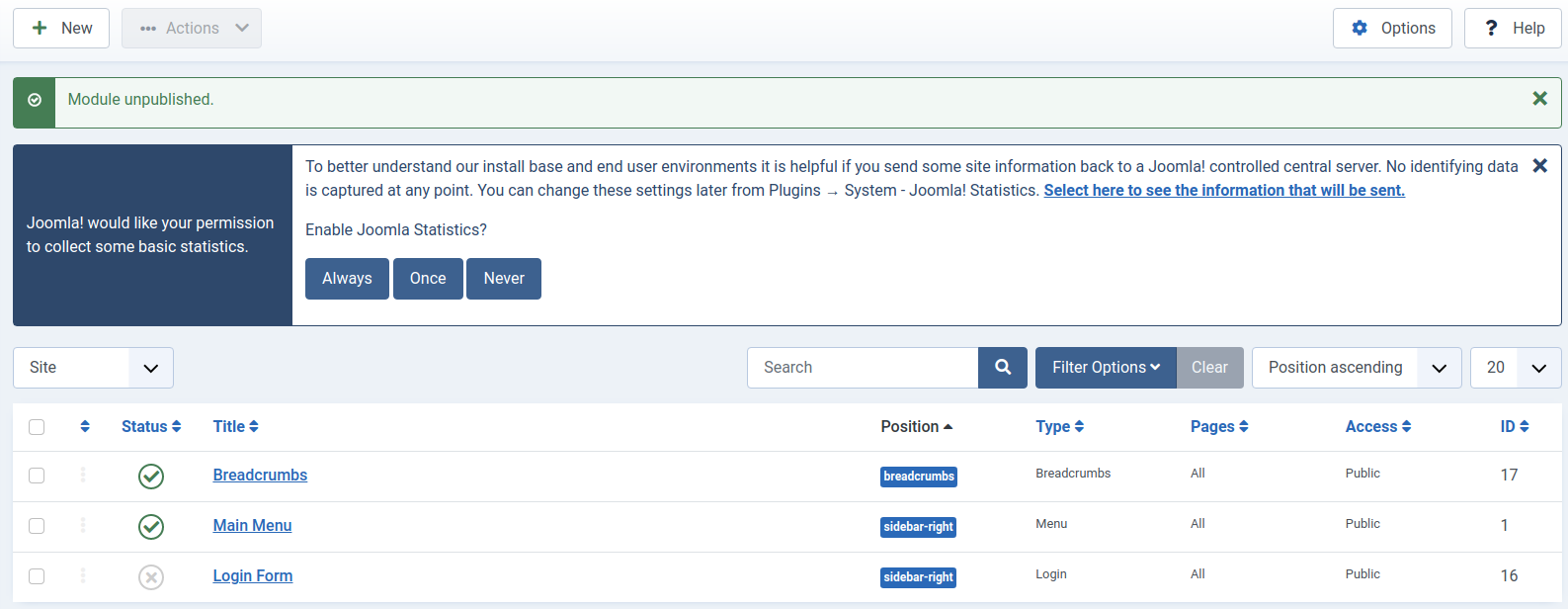The image size is (1568, 609).
Task: Open the Main Menu module link
Action: (252, 526)
